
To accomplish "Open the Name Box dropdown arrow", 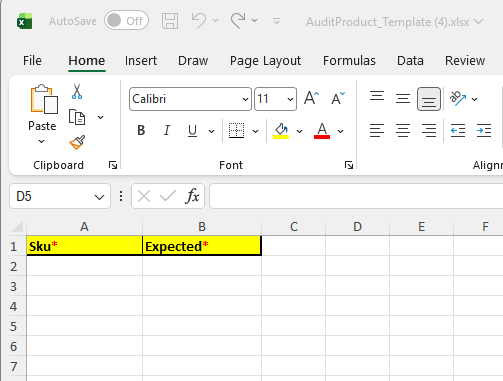I will coord(99,197).
